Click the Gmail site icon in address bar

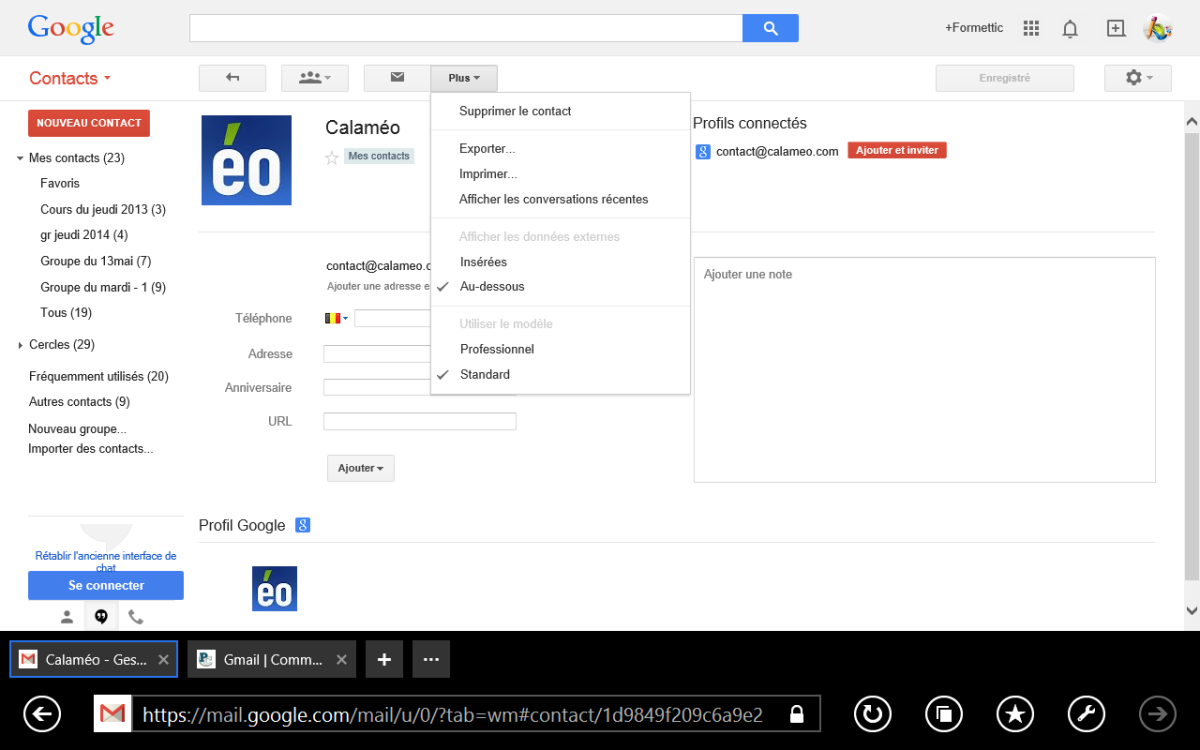click(114, 714)
